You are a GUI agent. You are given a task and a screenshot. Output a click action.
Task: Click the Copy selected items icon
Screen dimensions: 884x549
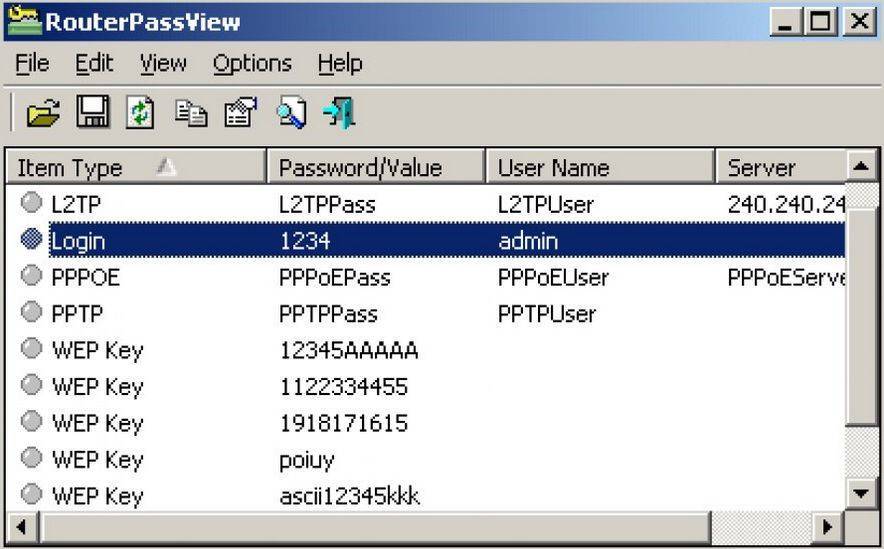(x=191, y=113)
